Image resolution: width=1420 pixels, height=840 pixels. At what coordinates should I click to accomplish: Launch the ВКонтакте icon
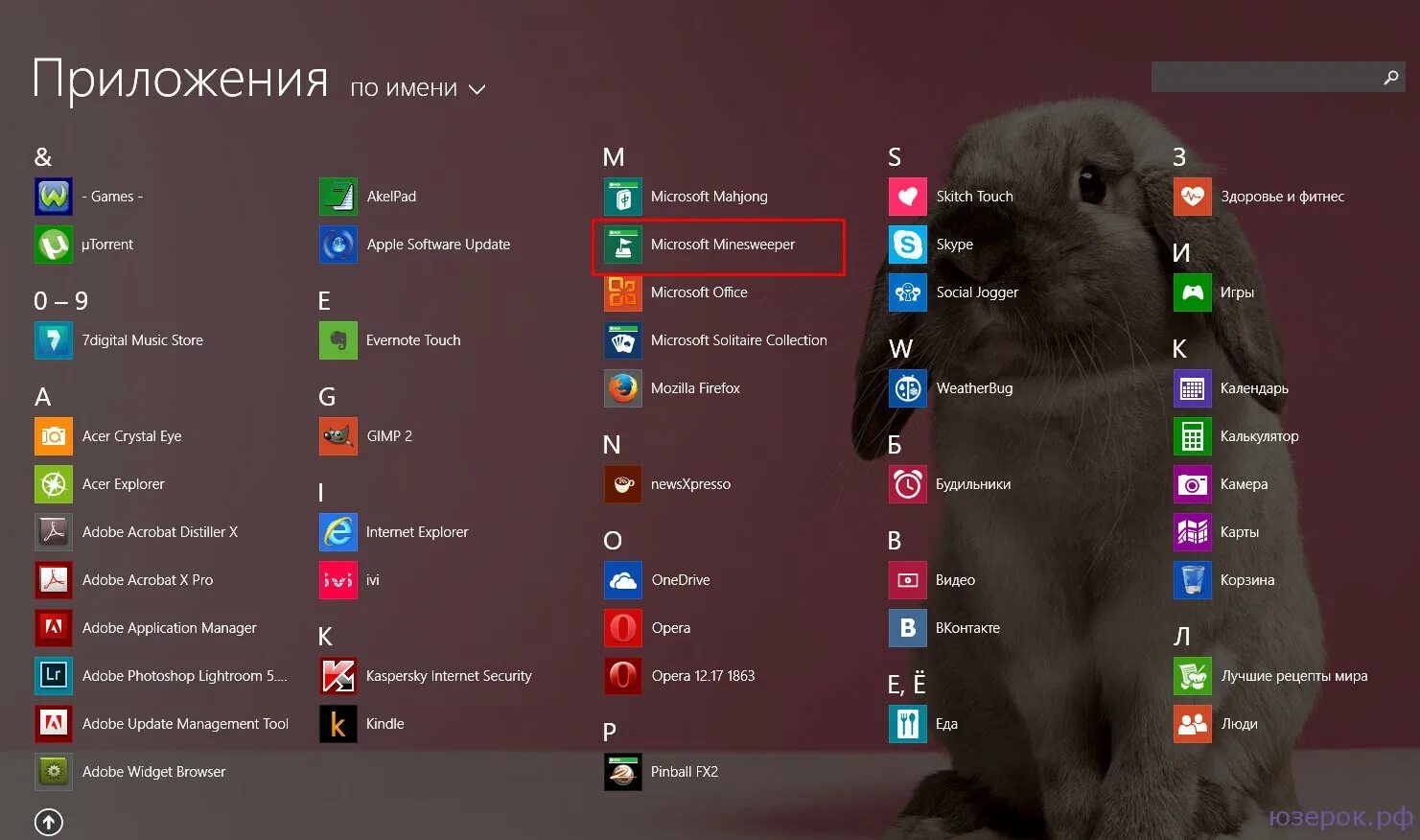pyautogui.click(x=908, y=628)
